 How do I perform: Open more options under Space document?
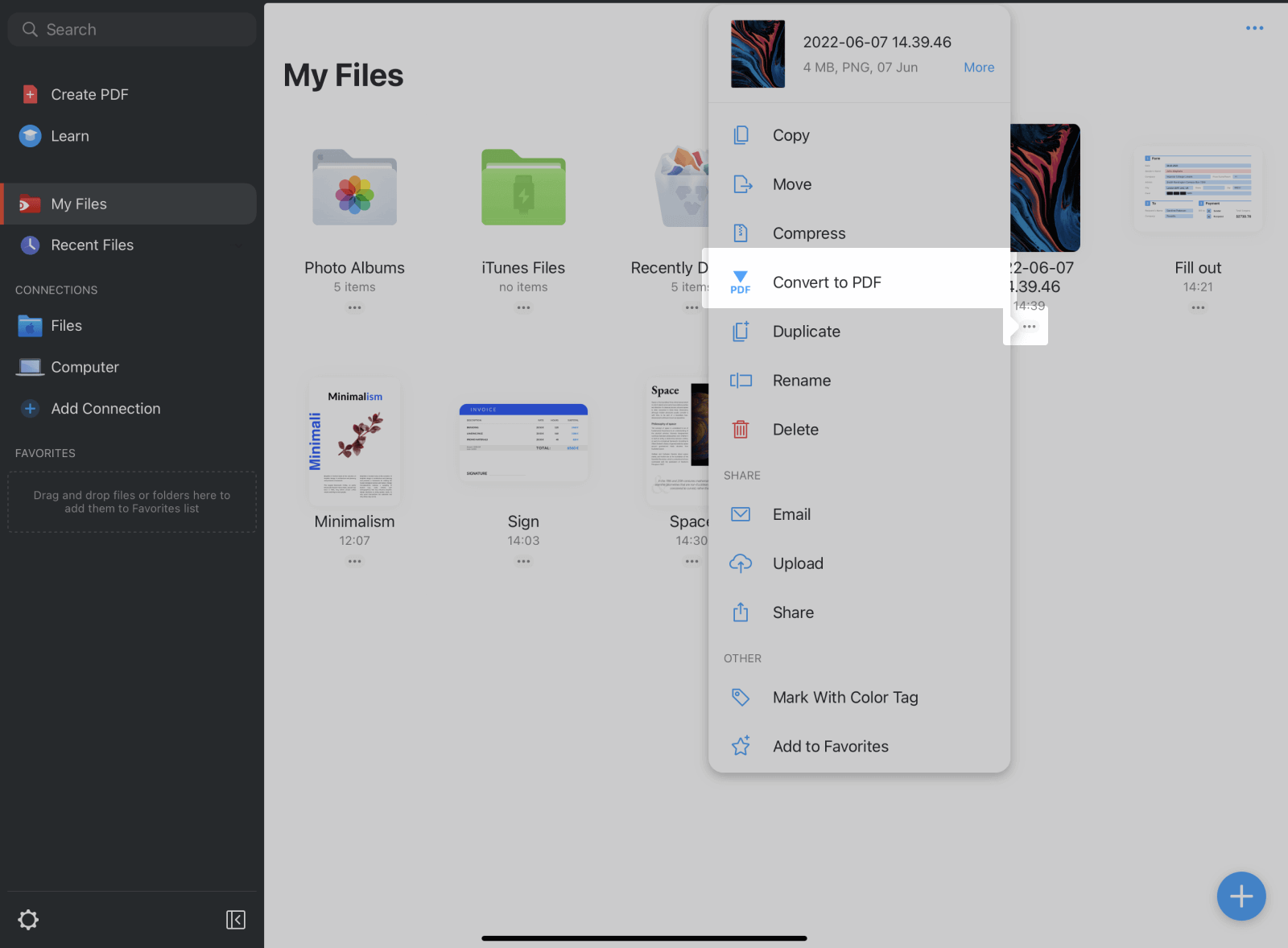click(x=691, y=561)
